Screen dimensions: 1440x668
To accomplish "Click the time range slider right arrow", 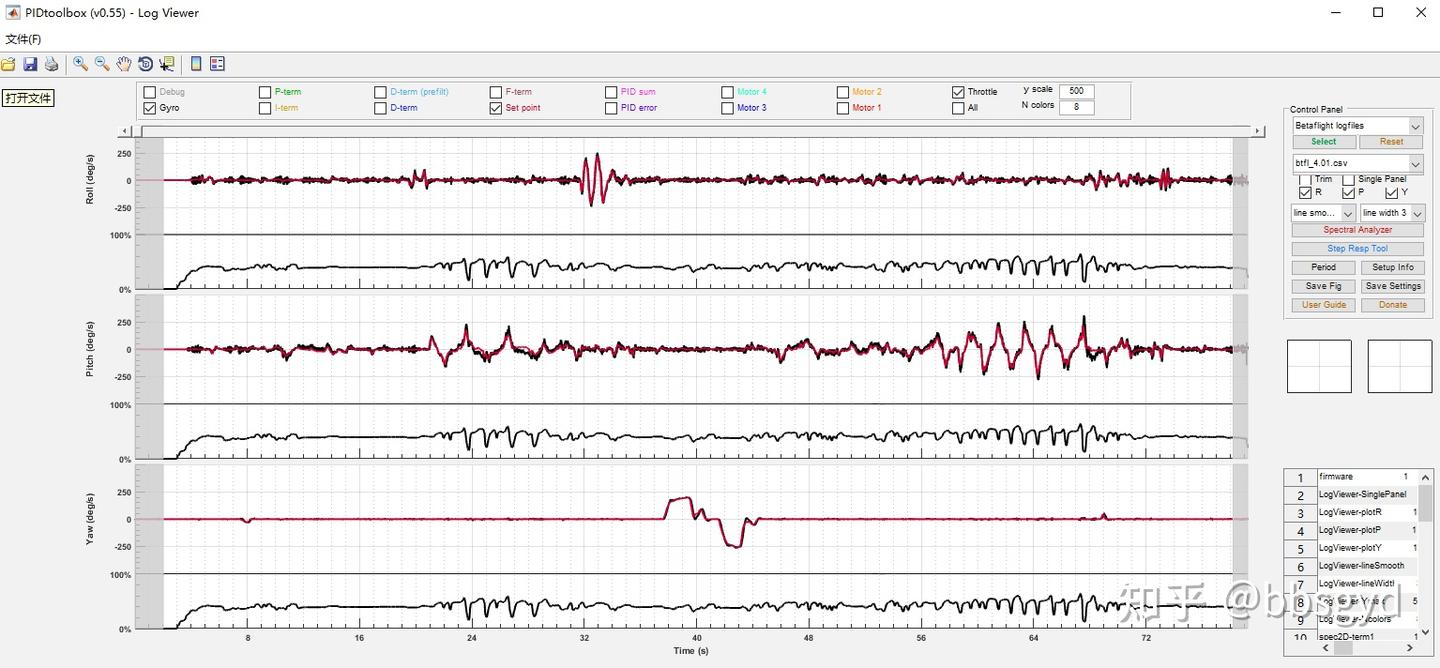I will click(1258, 131).
